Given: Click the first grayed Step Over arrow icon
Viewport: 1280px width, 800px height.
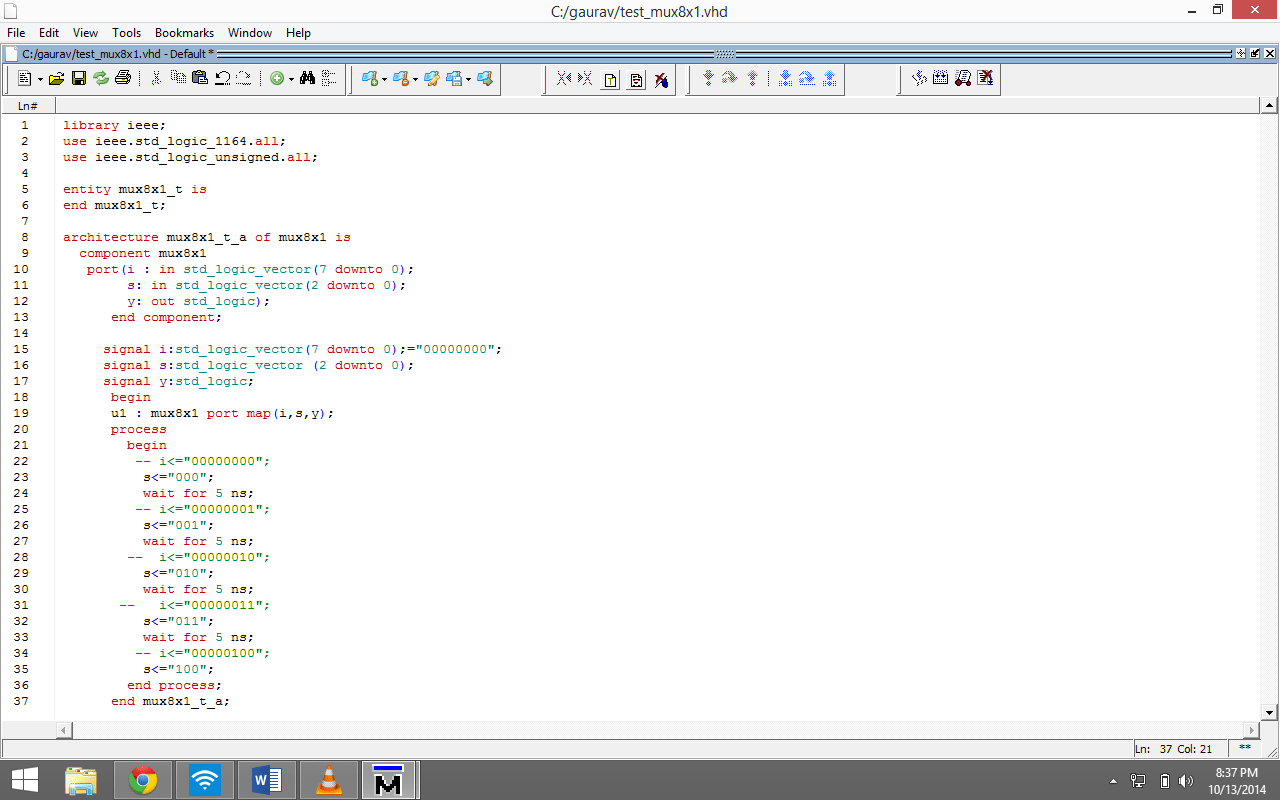Looking at the screenshot, I should [730, 78].
